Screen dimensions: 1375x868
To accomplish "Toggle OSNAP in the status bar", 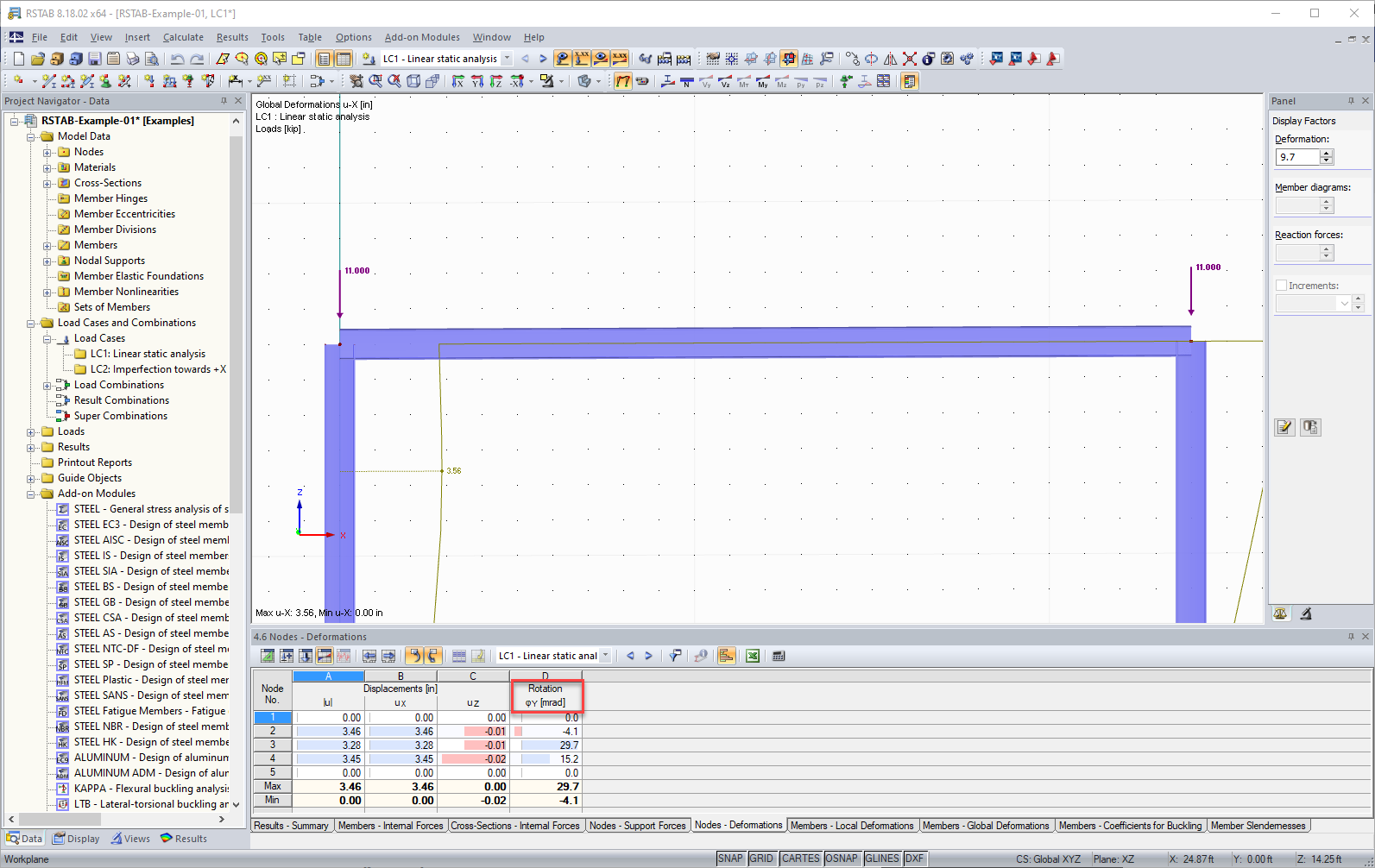I will [x=842, y=859].
